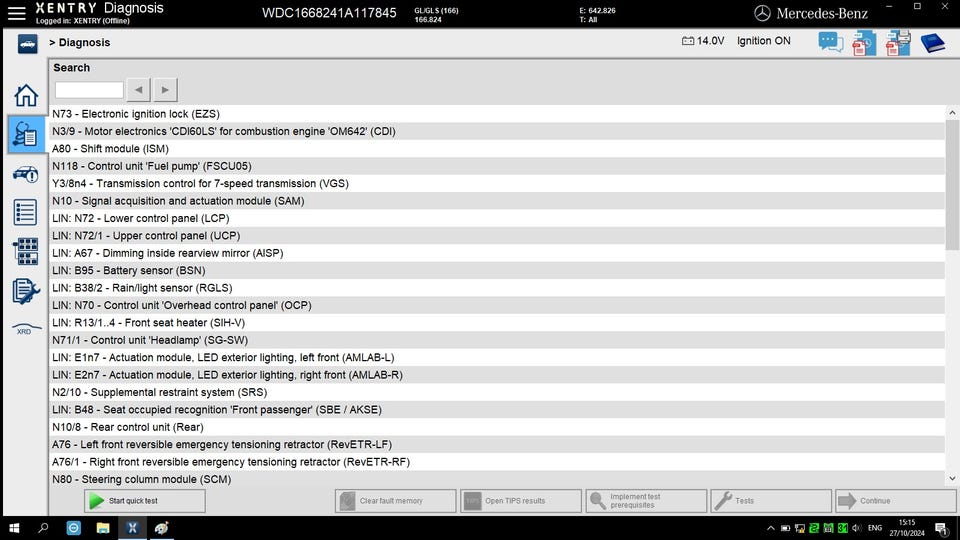This screenshot has width=960, height=540.
Task: Click the XRD sidebar icon
Action: pos(26,329)
